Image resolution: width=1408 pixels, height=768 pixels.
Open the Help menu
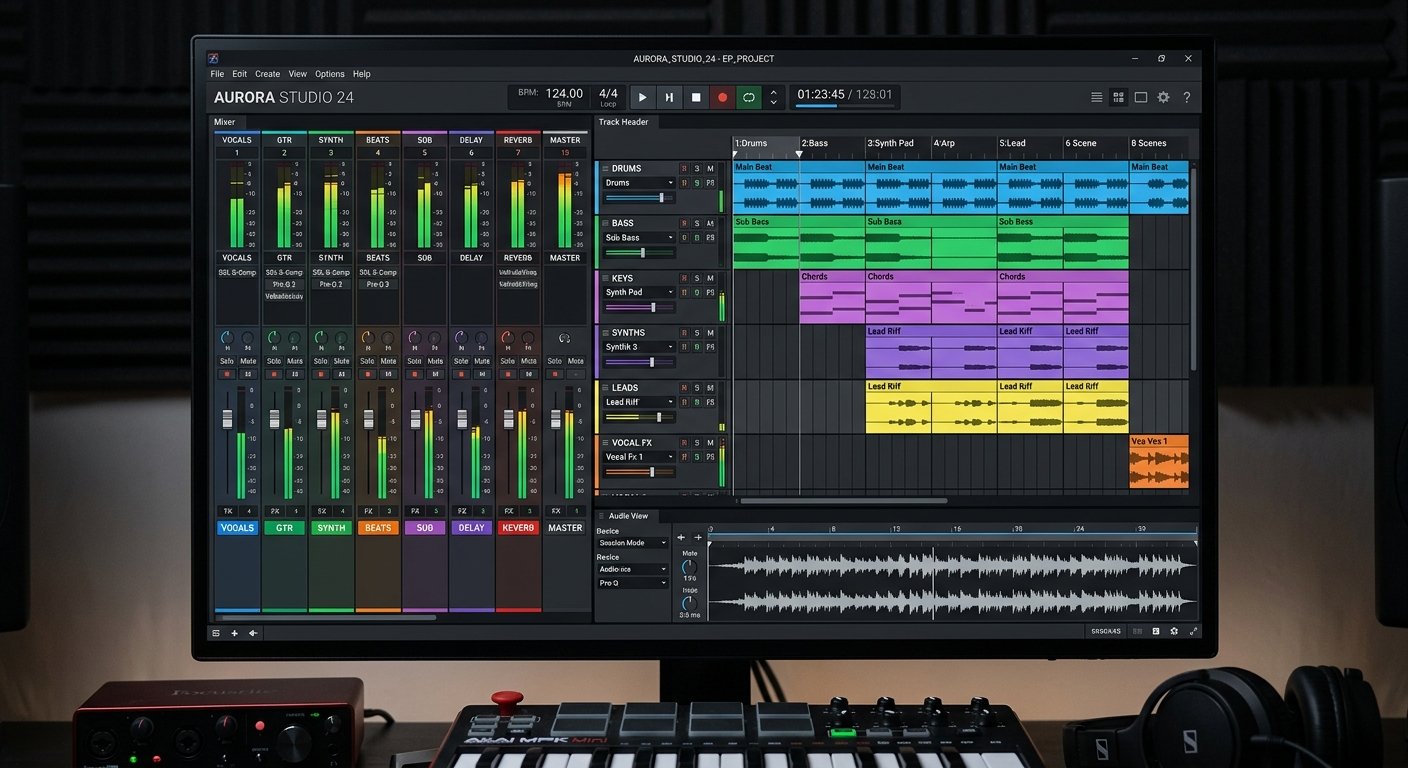[362, 74]
